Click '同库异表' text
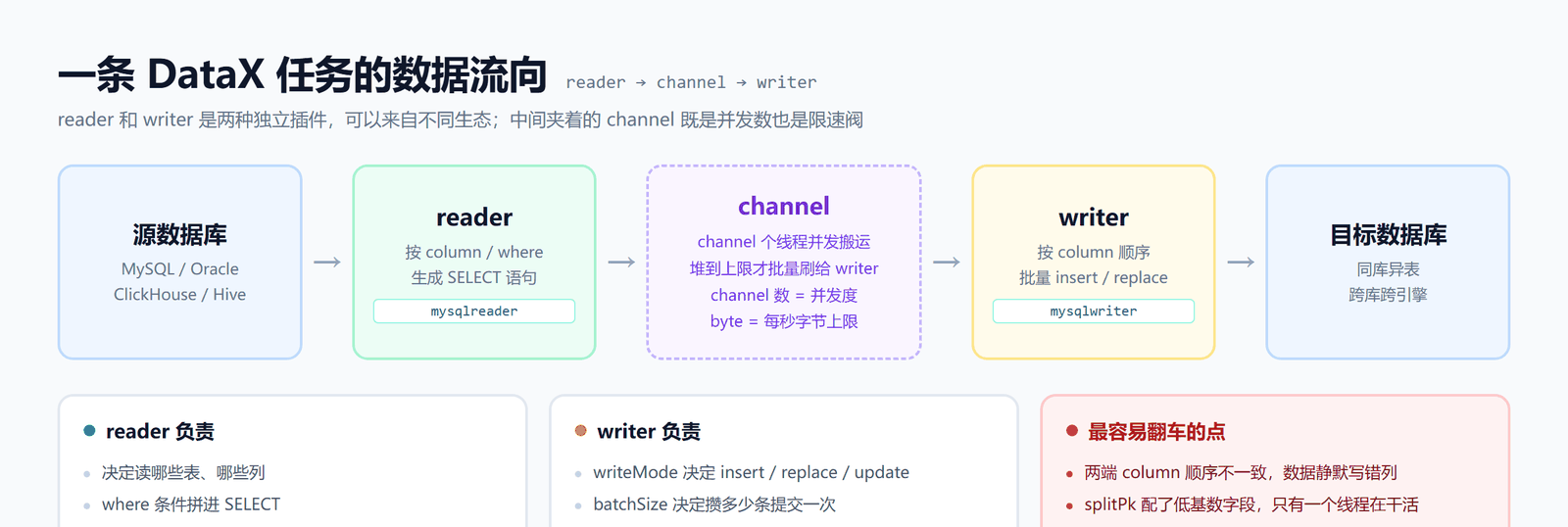Screen dimensions: 1568x527 pyautogui.click(x=1388, y=268)
